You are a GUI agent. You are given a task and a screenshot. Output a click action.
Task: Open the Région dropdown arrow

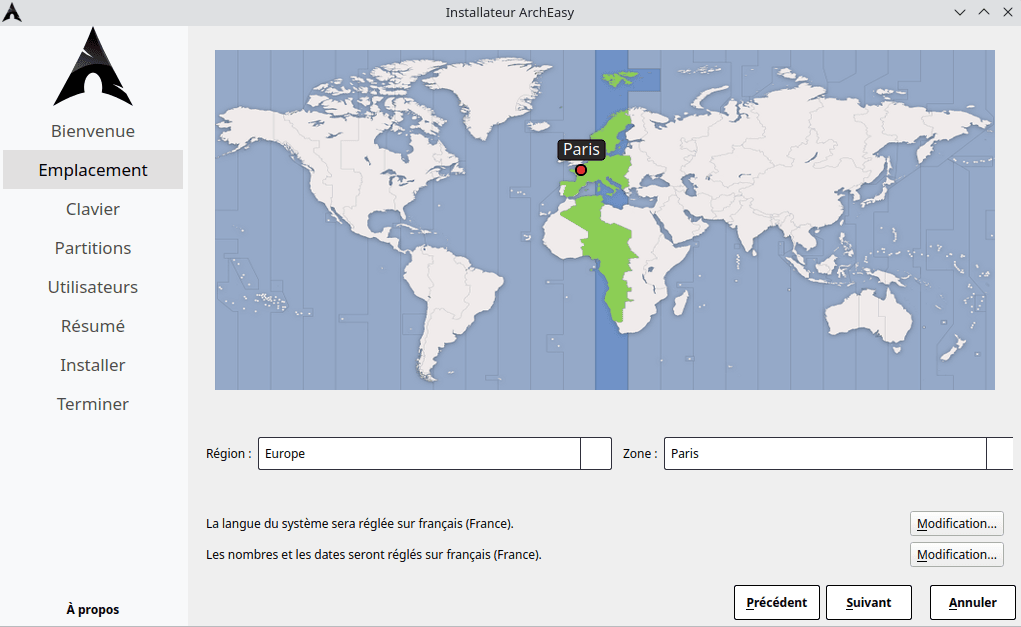pyautogui.click(x=596, y=453)
